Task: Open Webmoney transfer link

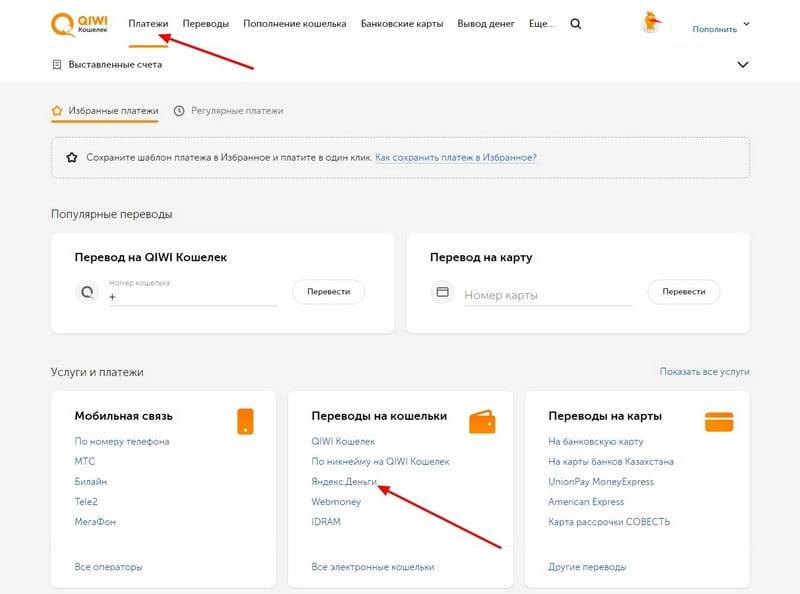Action: click(336, 502)
